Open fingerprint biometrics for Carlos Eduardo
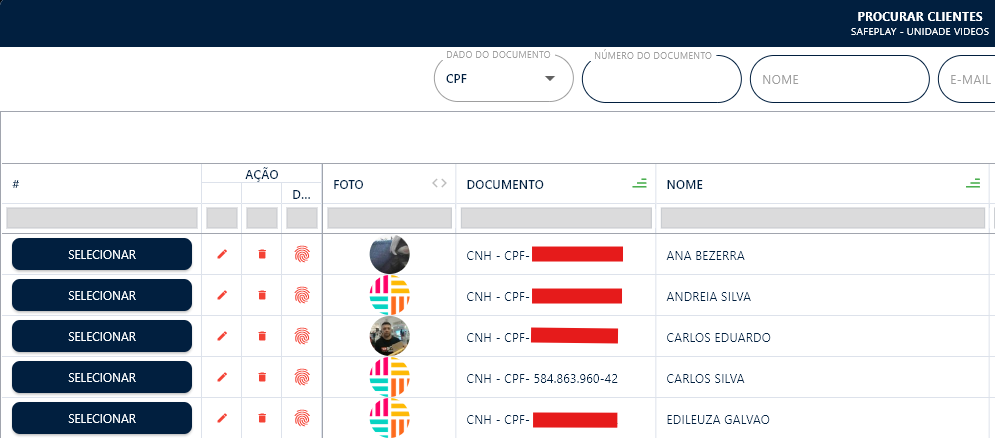 tap(302, 337)
